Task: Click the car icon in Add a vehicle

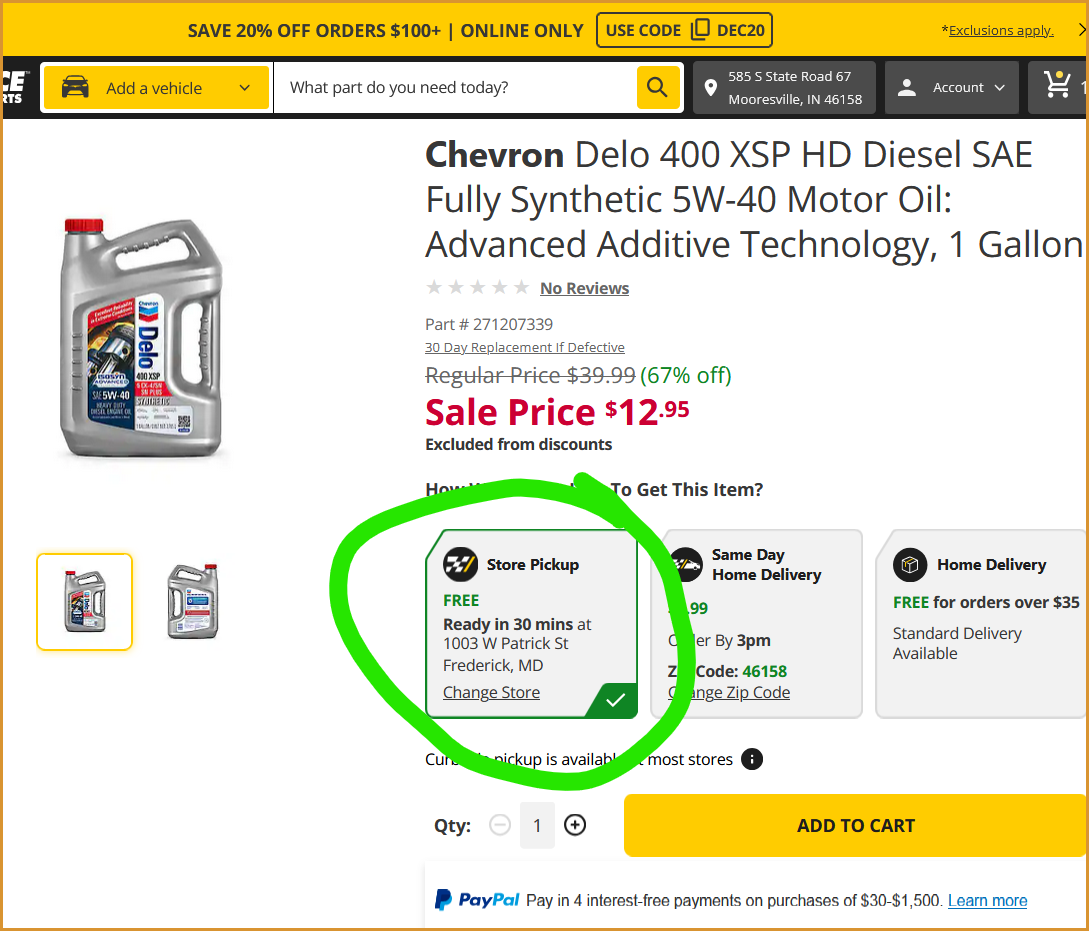Action: pos(75,88)
